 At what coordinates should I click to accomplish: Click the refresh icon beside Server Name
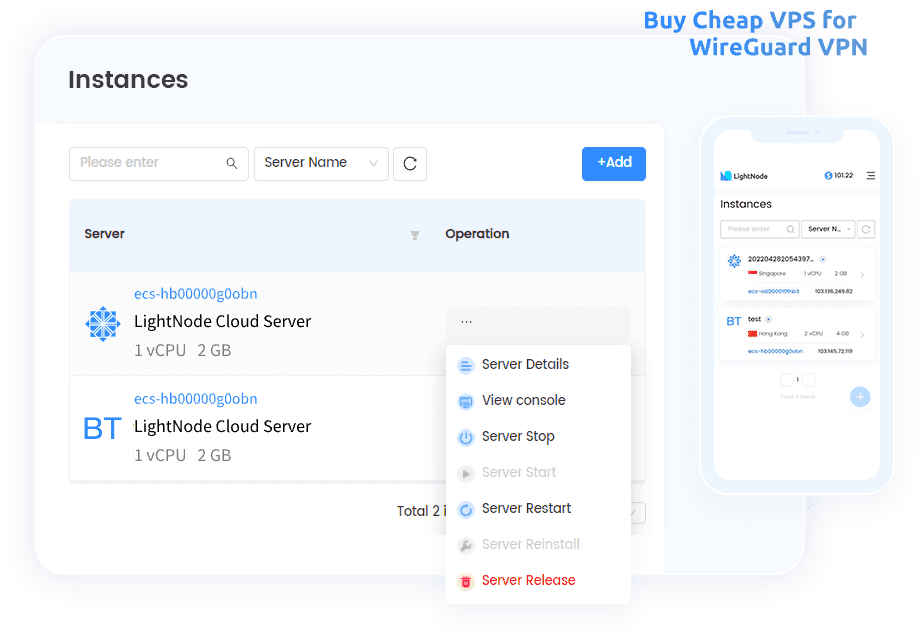[410, 164]
